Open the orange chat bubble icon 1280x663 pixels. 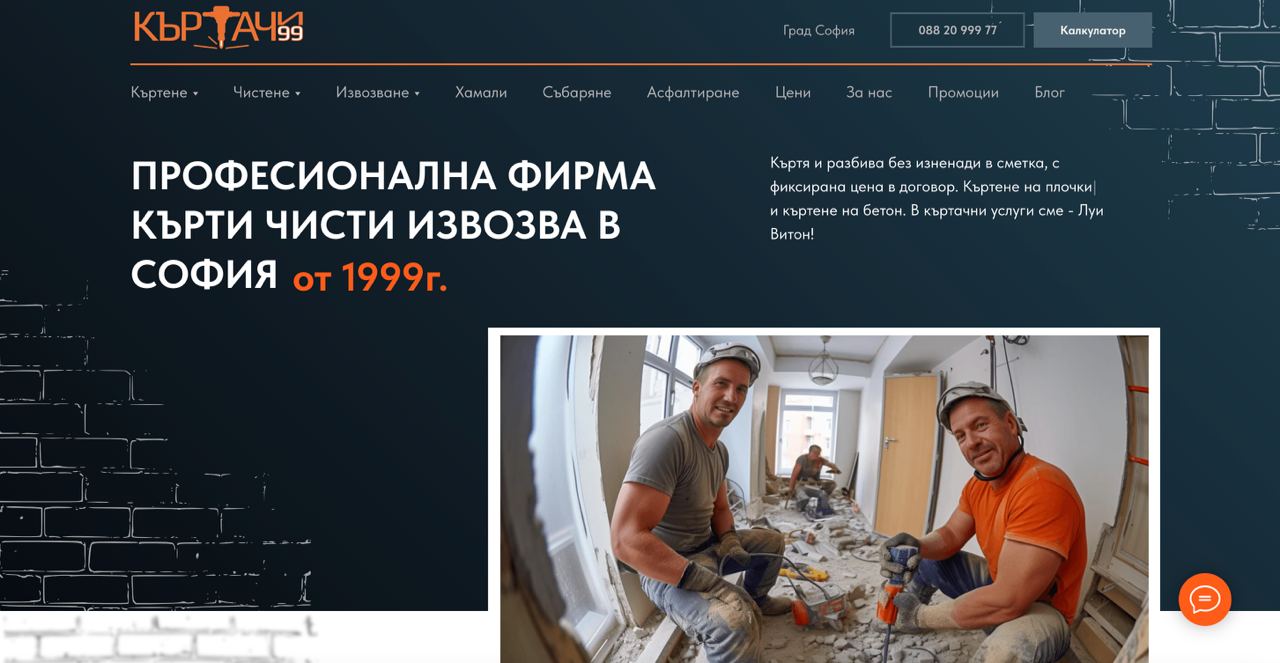tap(1204, 599)
